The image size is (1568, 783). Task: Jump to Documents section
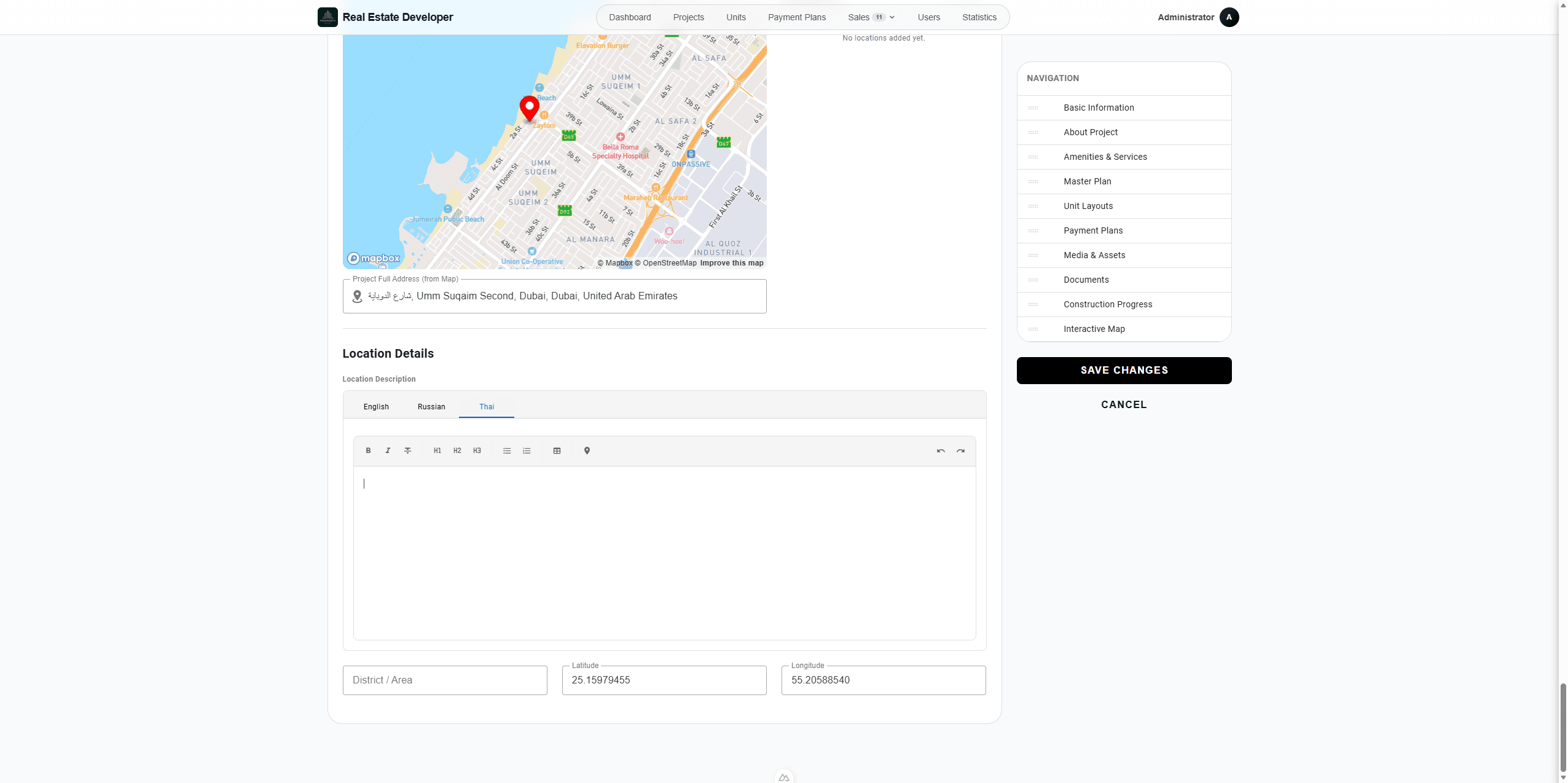(x=1124, y=280)
